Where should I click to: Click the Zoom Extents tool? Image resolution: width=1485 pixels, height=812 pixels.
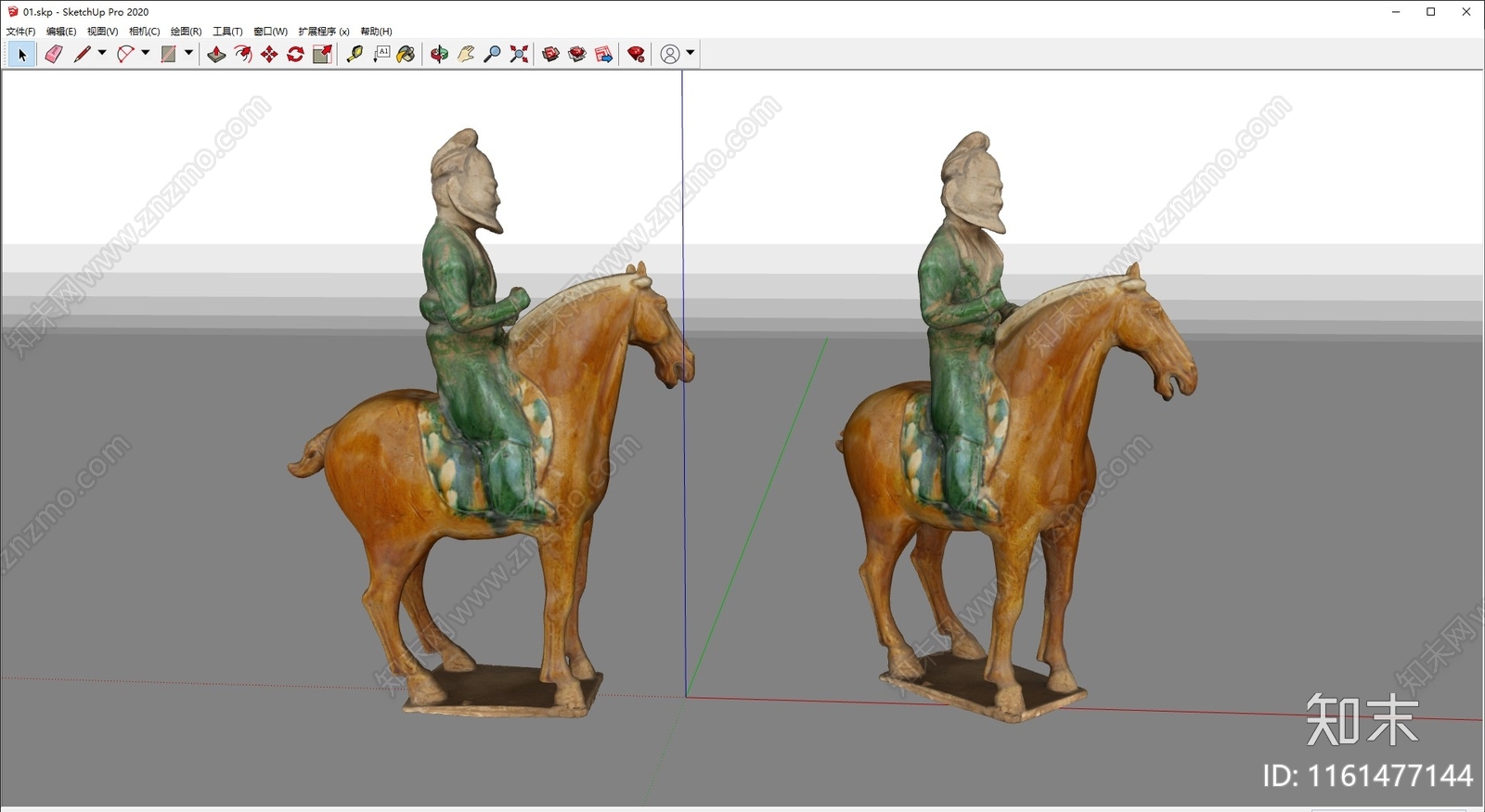519,55
